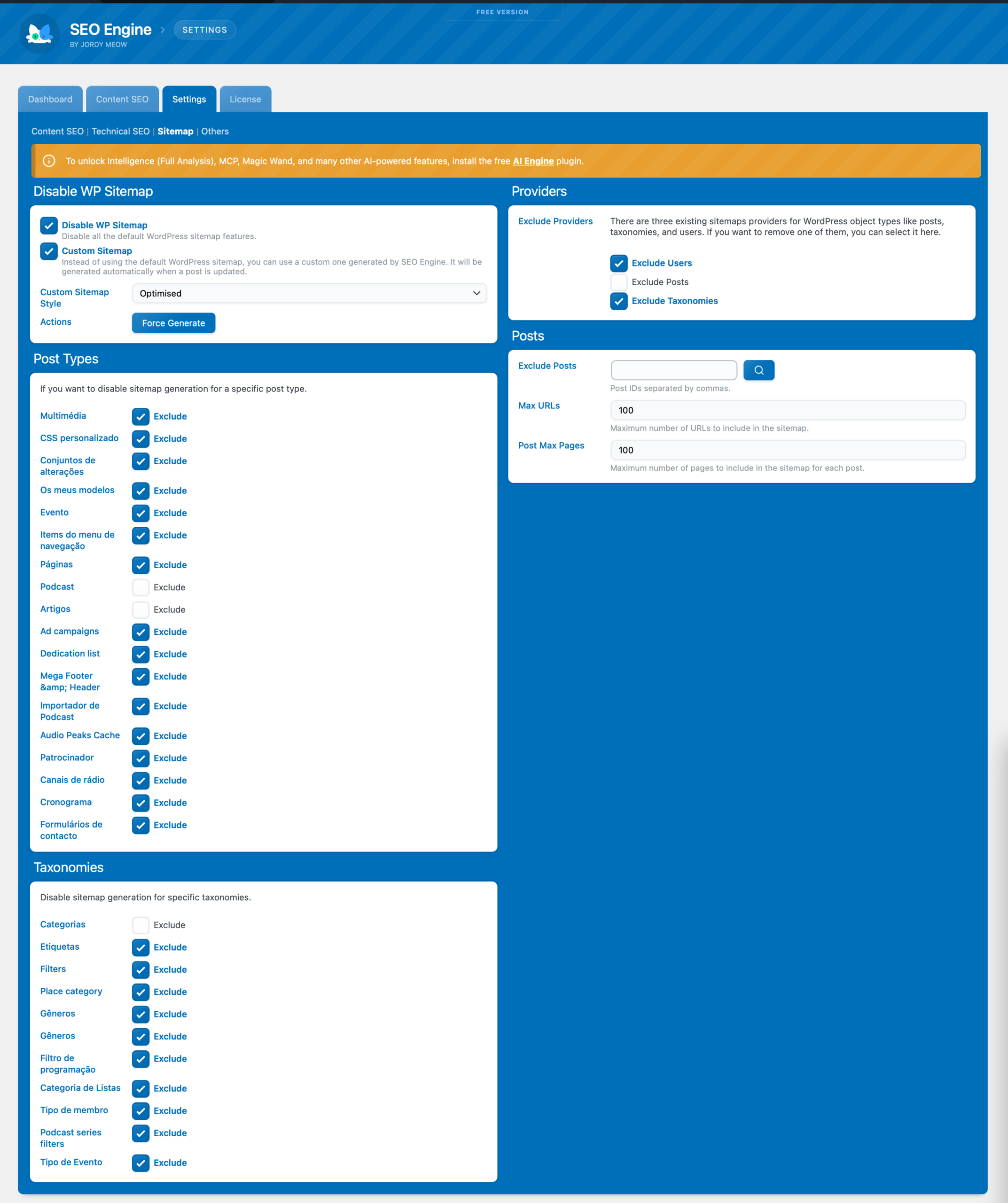Open the License tab
Image resolution: width=1008 pixels, height=1203 pixels.
[x=245, y=99]
